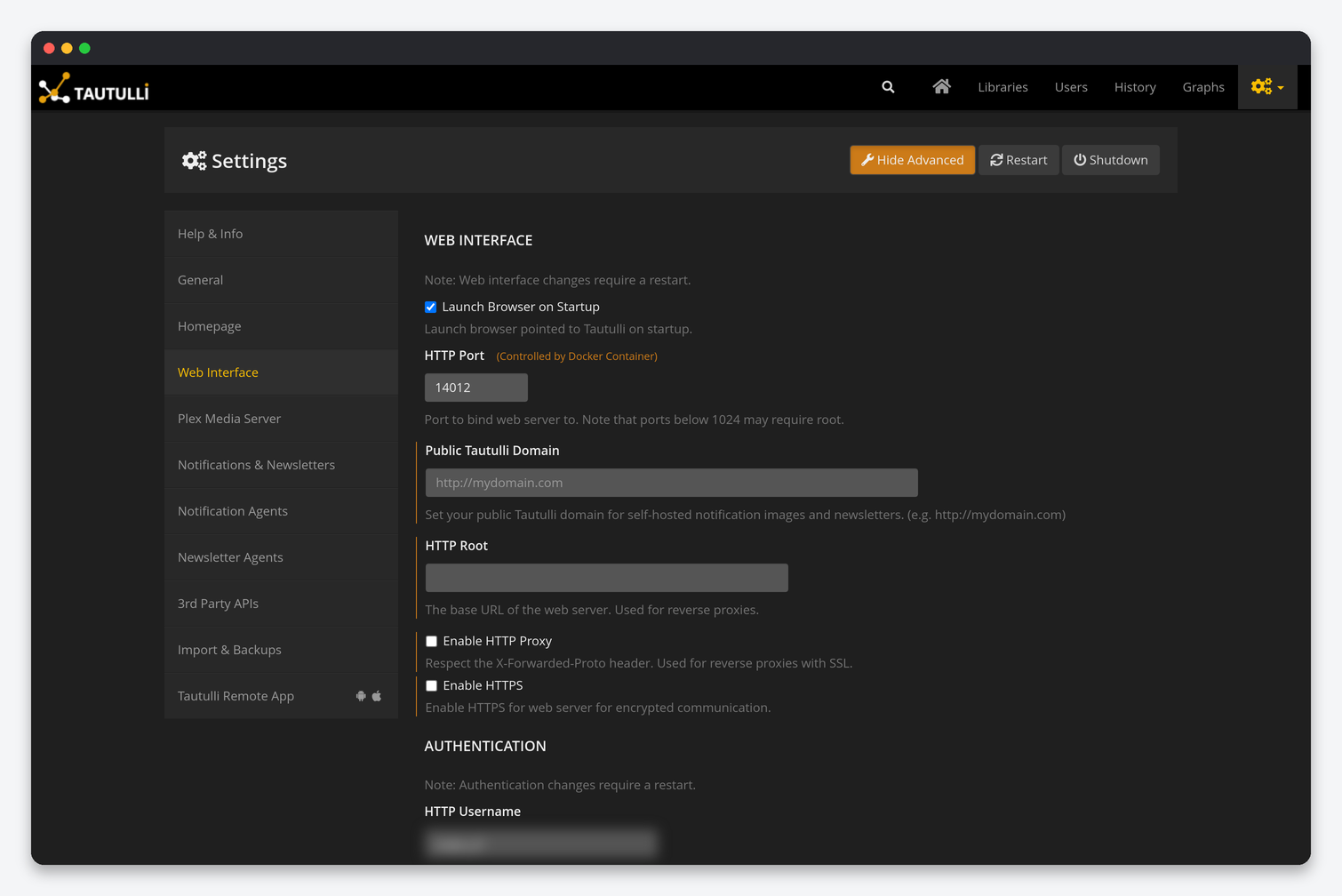
Task: Click the AUTHENTICATION section heading
Action: tap(485, 747)
